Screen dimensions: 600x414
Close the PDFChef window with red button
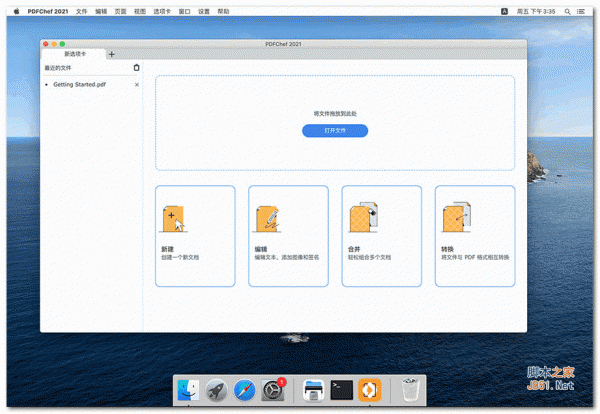coord(46,44)
